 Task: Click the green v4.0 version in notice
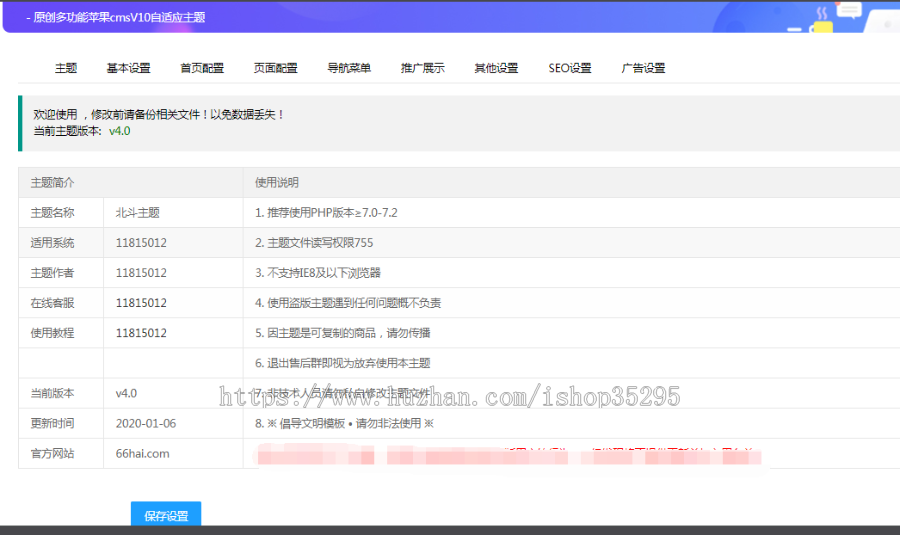tap(119, 131)
